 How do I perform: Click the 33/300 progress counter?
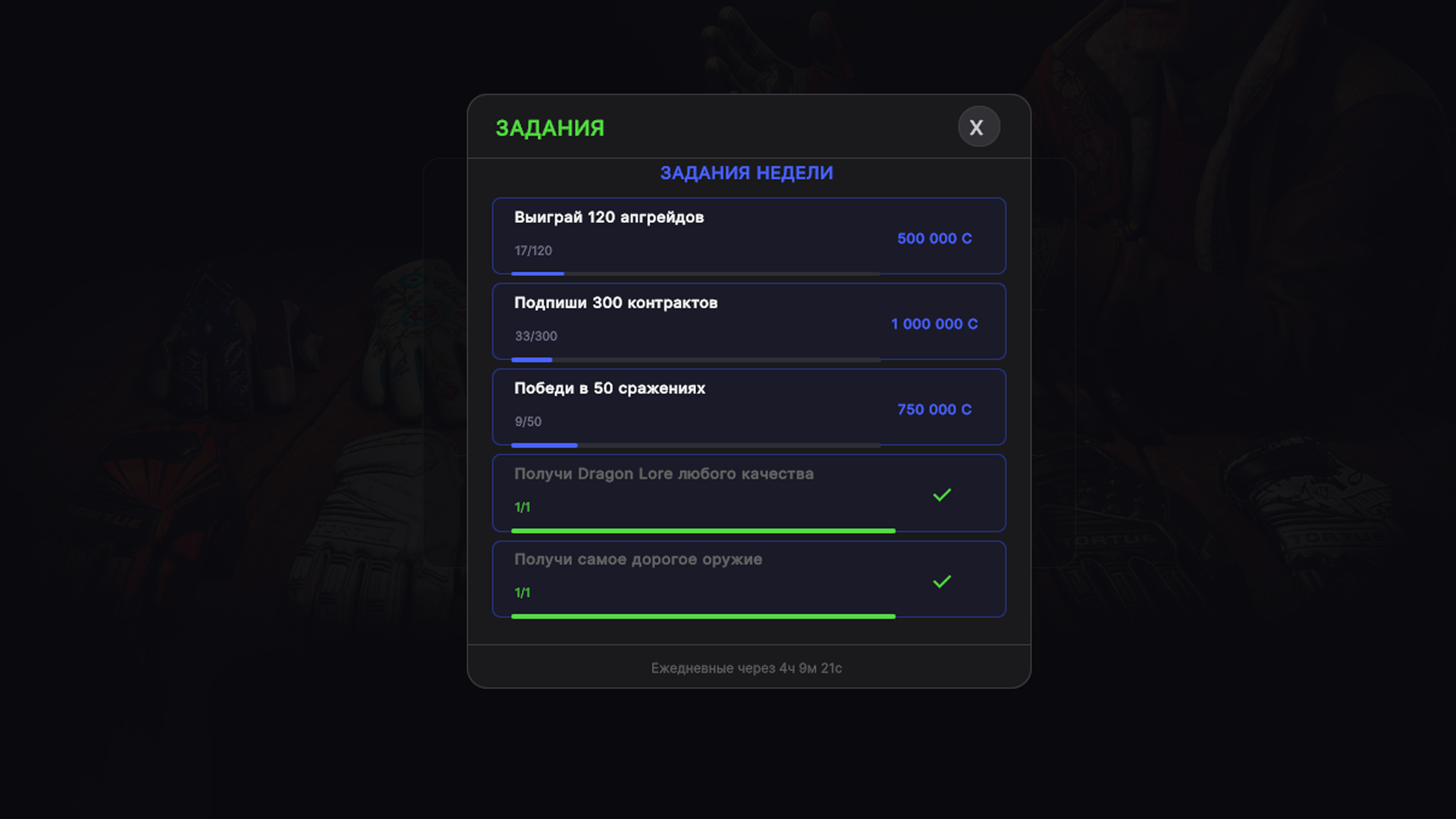pos(535,336)
